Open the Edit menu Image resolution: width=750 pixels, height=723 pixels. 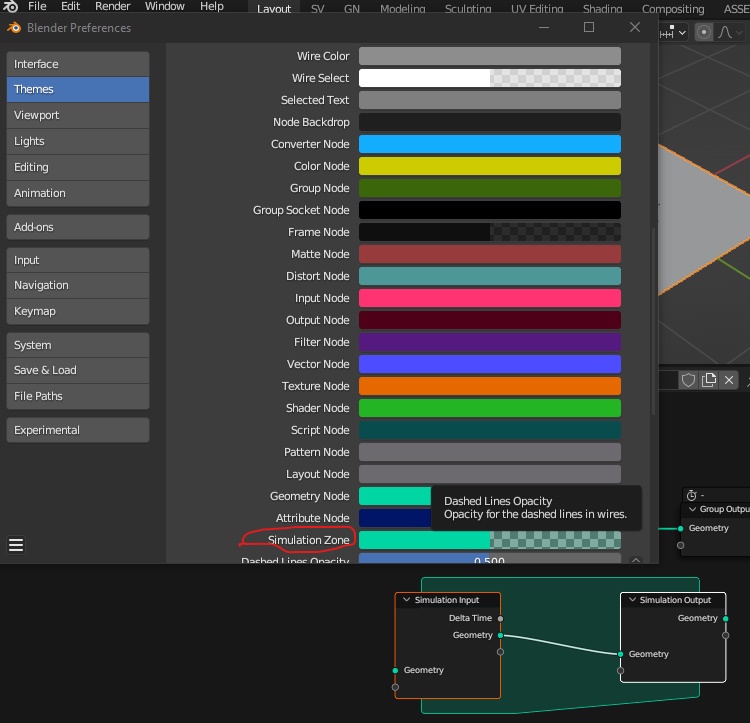click(70, 6)
